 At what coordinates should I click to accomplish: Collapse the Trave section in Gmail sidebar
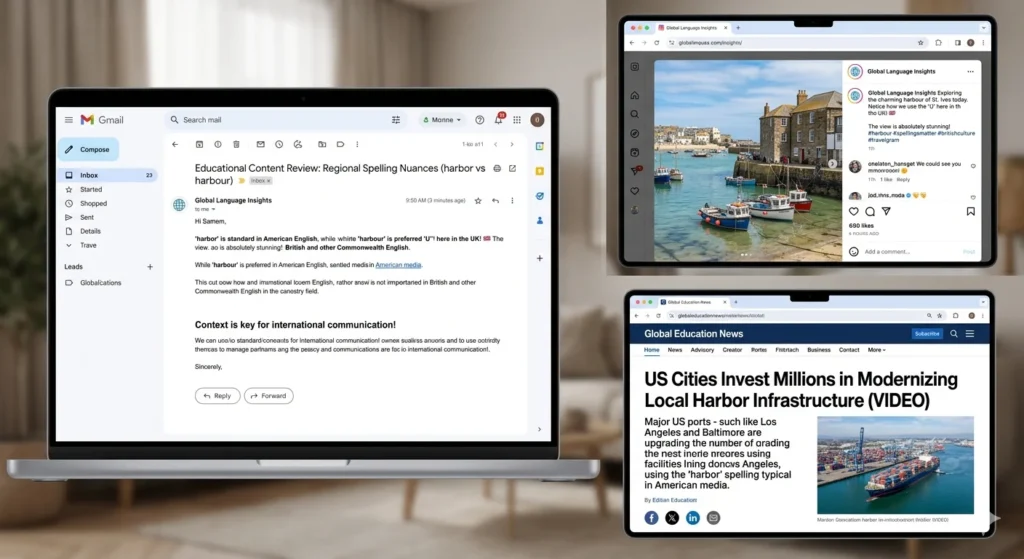click(x=68, y=245)
